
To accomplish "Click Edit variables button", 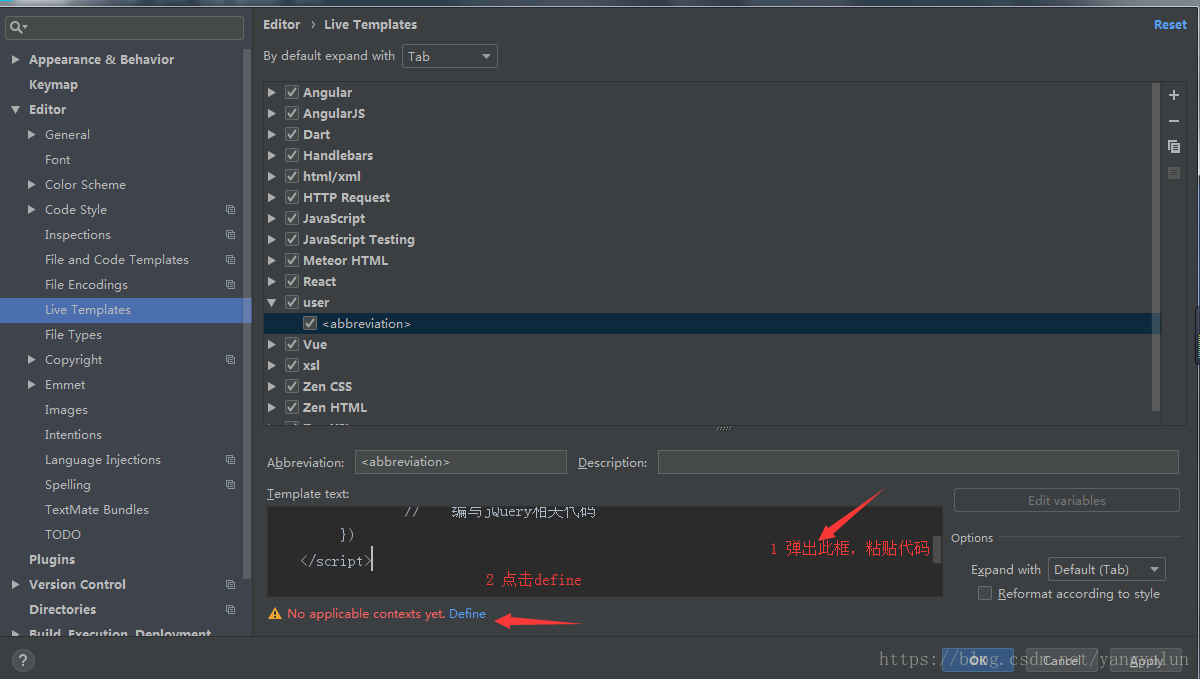I will (x=1067, y=500).
